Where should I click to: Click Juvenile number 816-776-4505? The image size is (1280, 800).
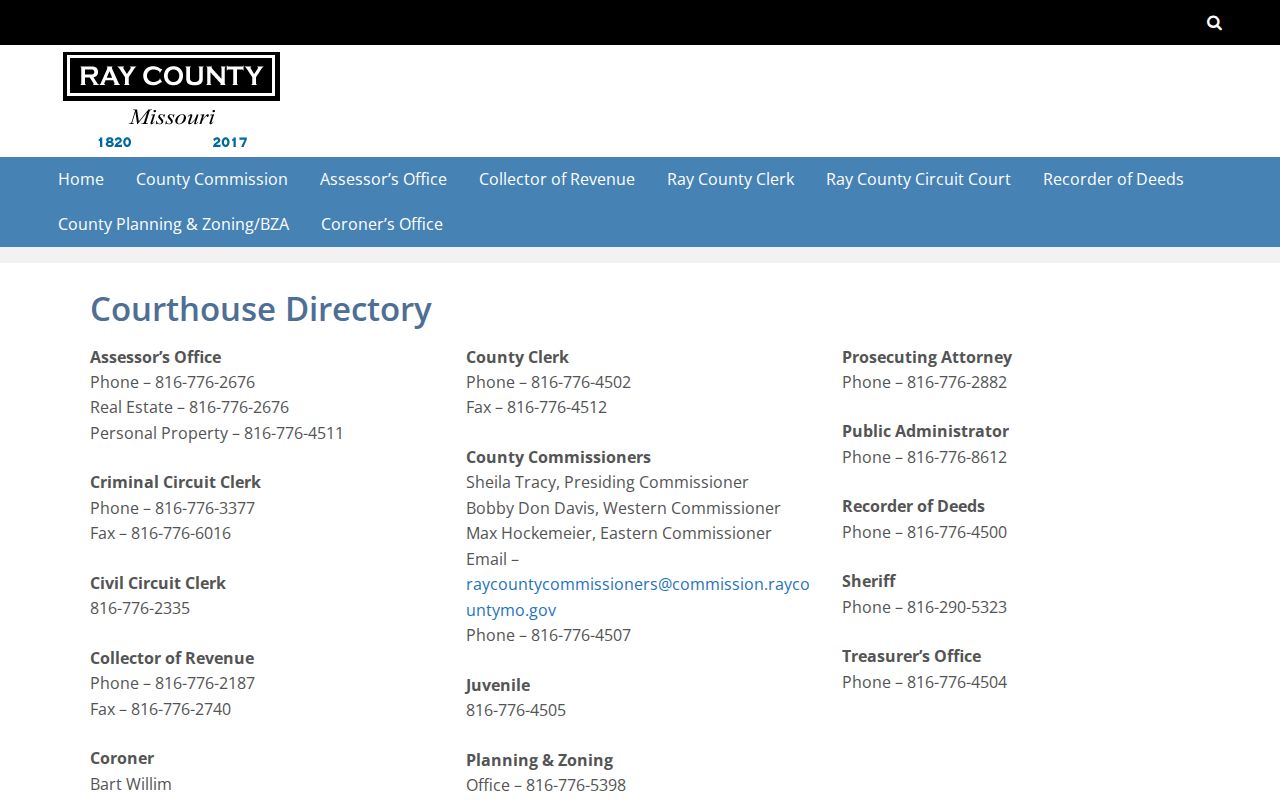(516, 710)
